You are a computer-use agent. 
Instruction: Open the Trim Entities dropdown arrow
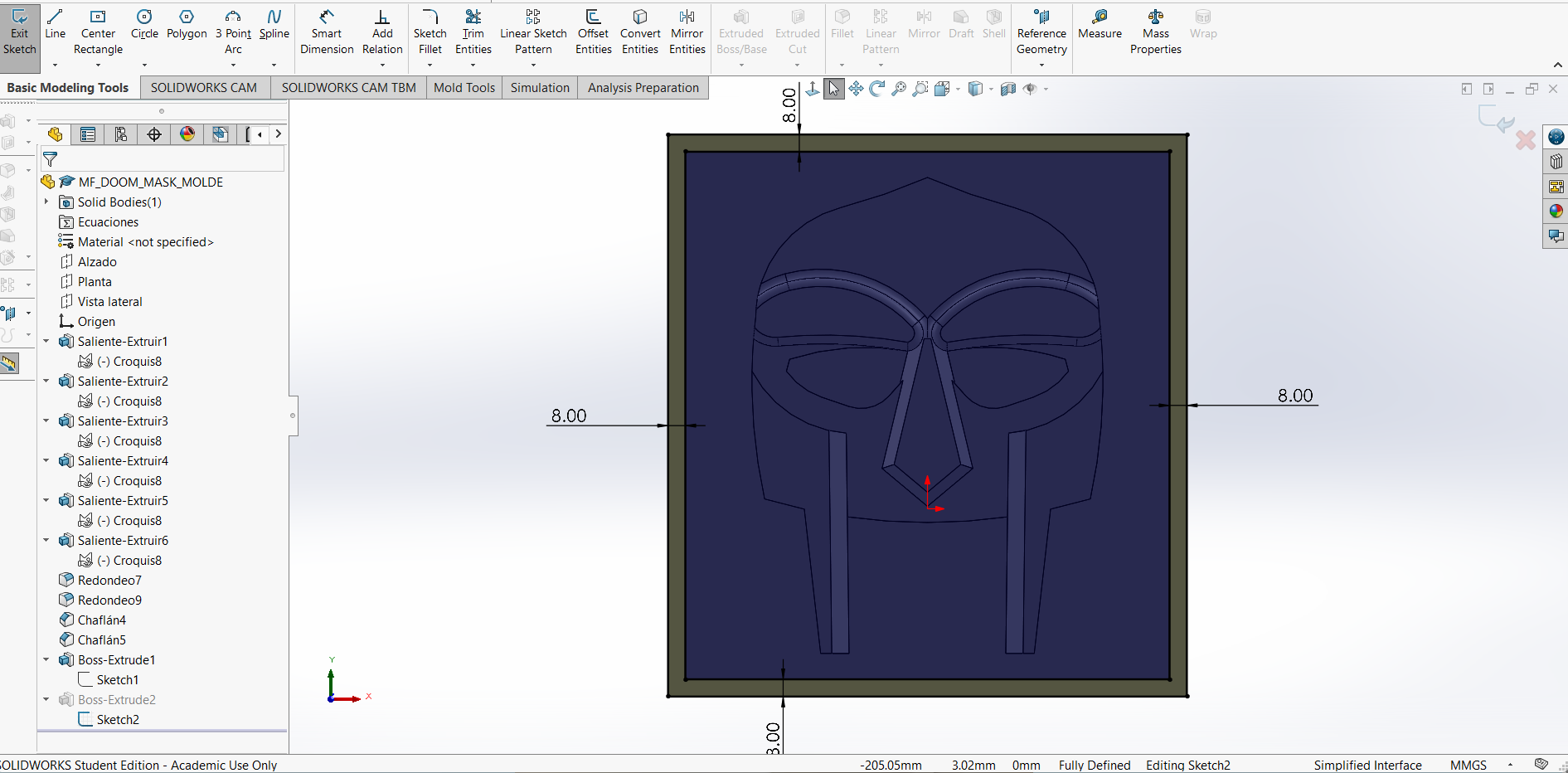tap(473, 65)
